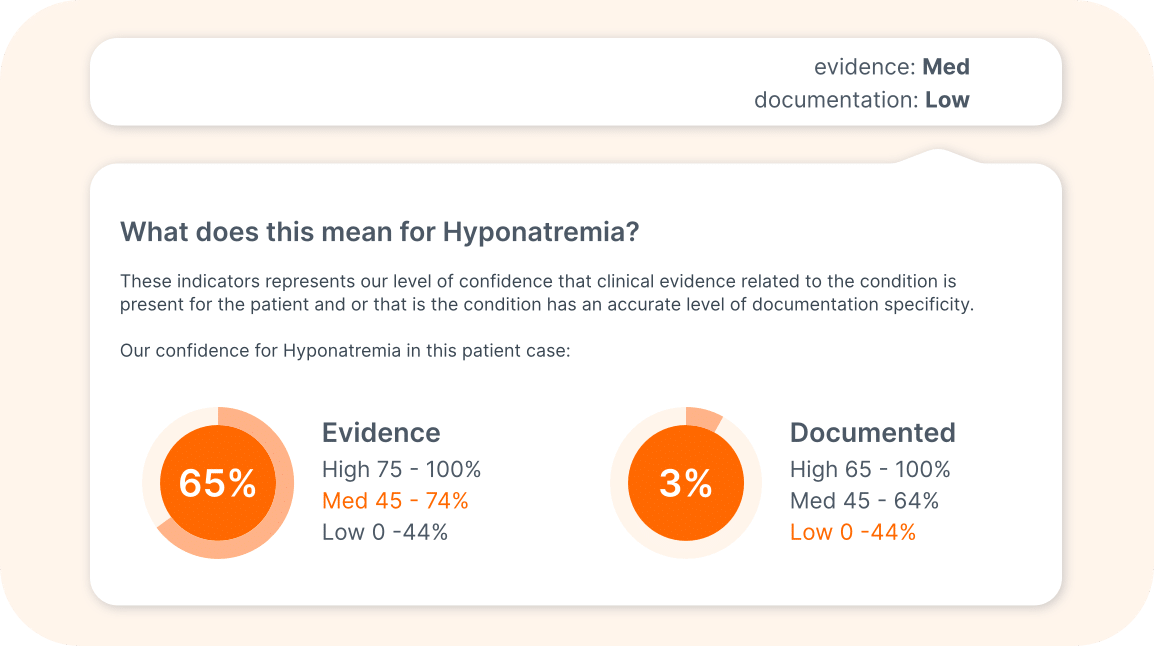Click the Documented heading
The image size is (1154, 646).
coord(872,433)
